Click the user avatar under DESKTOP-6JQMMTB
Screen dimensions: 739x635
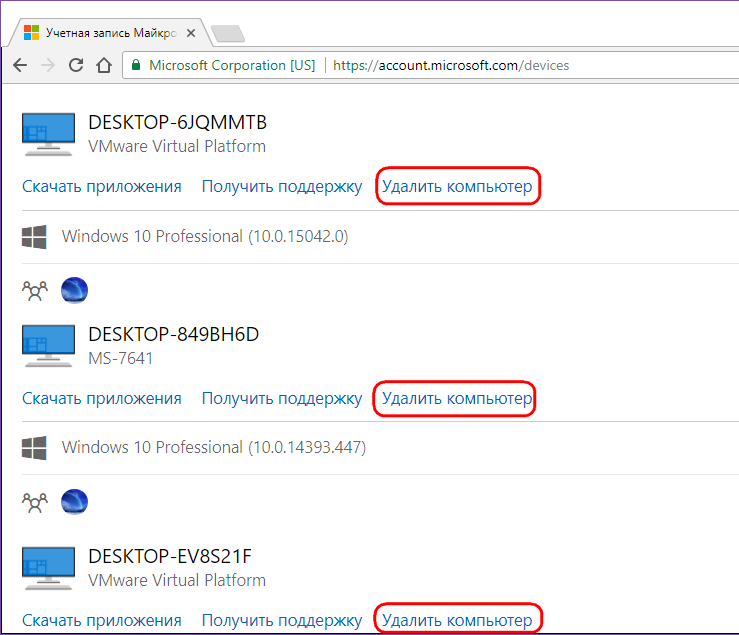[74, 290]
